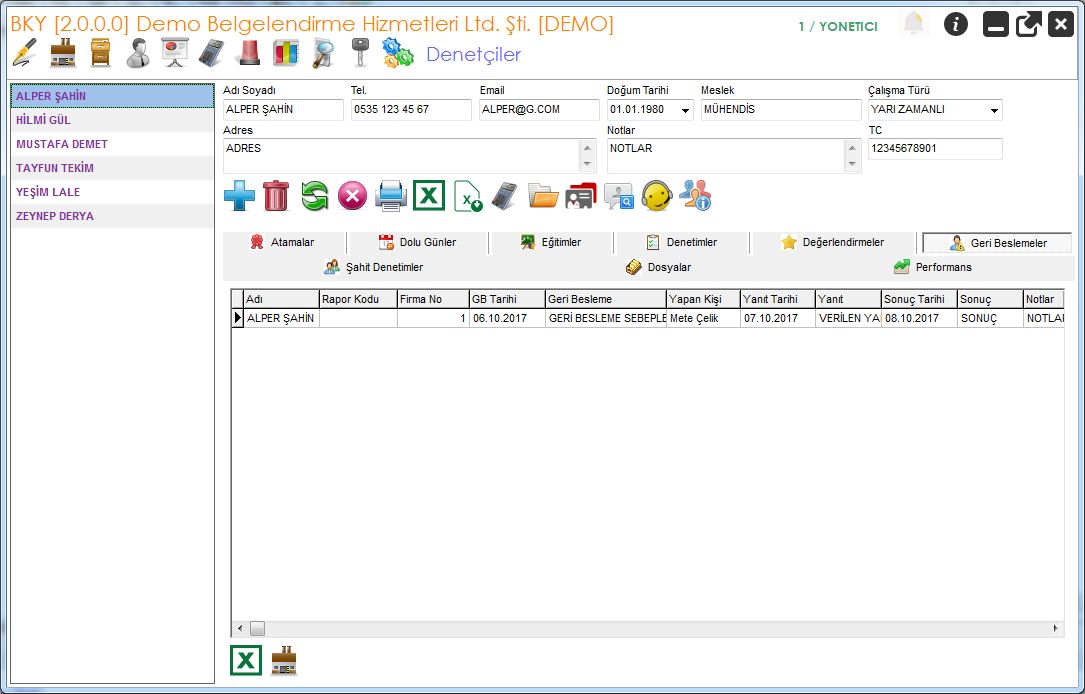
Task: Cancel with pink X circle icon
Action: point(352,196)
